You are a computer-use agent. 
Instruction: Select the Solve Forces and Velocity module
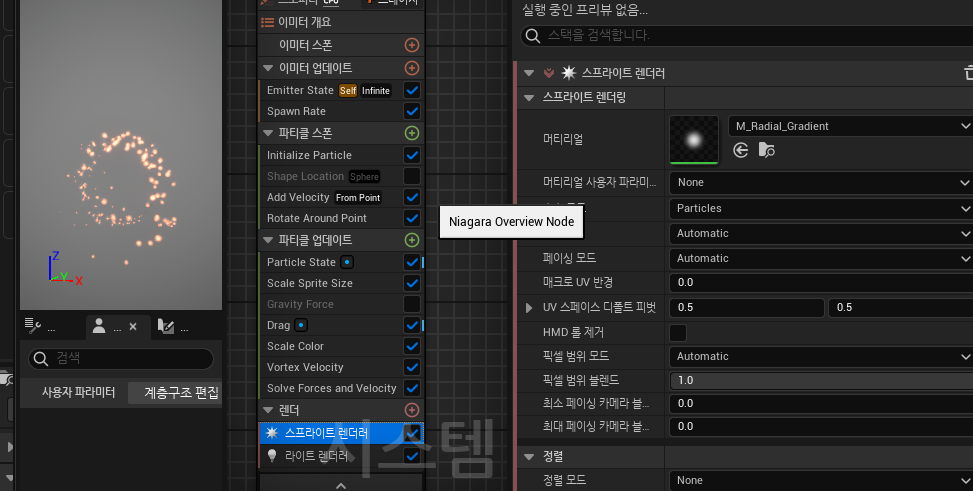coord(331,388)
